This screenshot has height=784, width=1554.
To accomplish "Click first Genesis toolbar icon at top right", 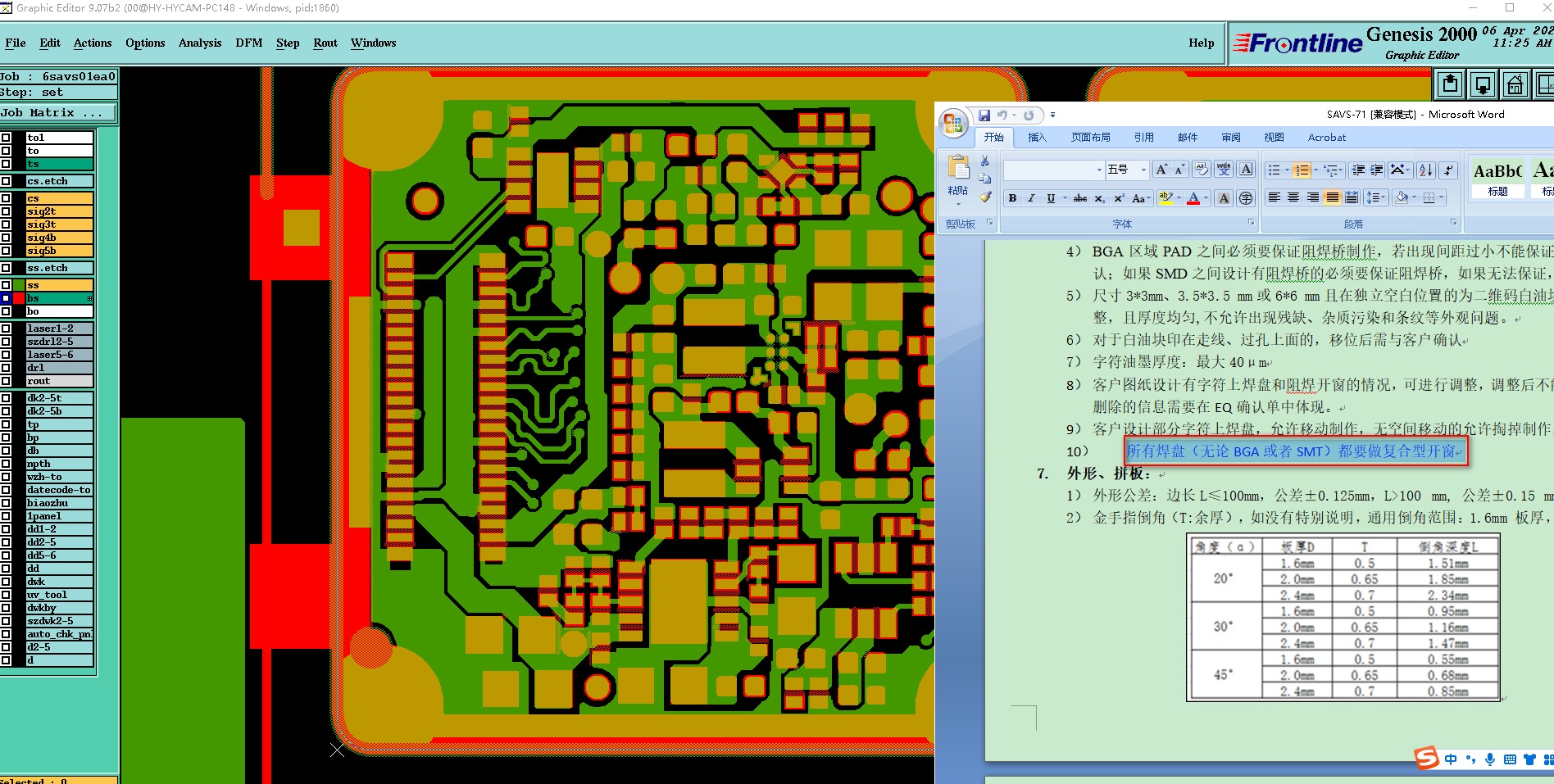I will point(1451,84).
